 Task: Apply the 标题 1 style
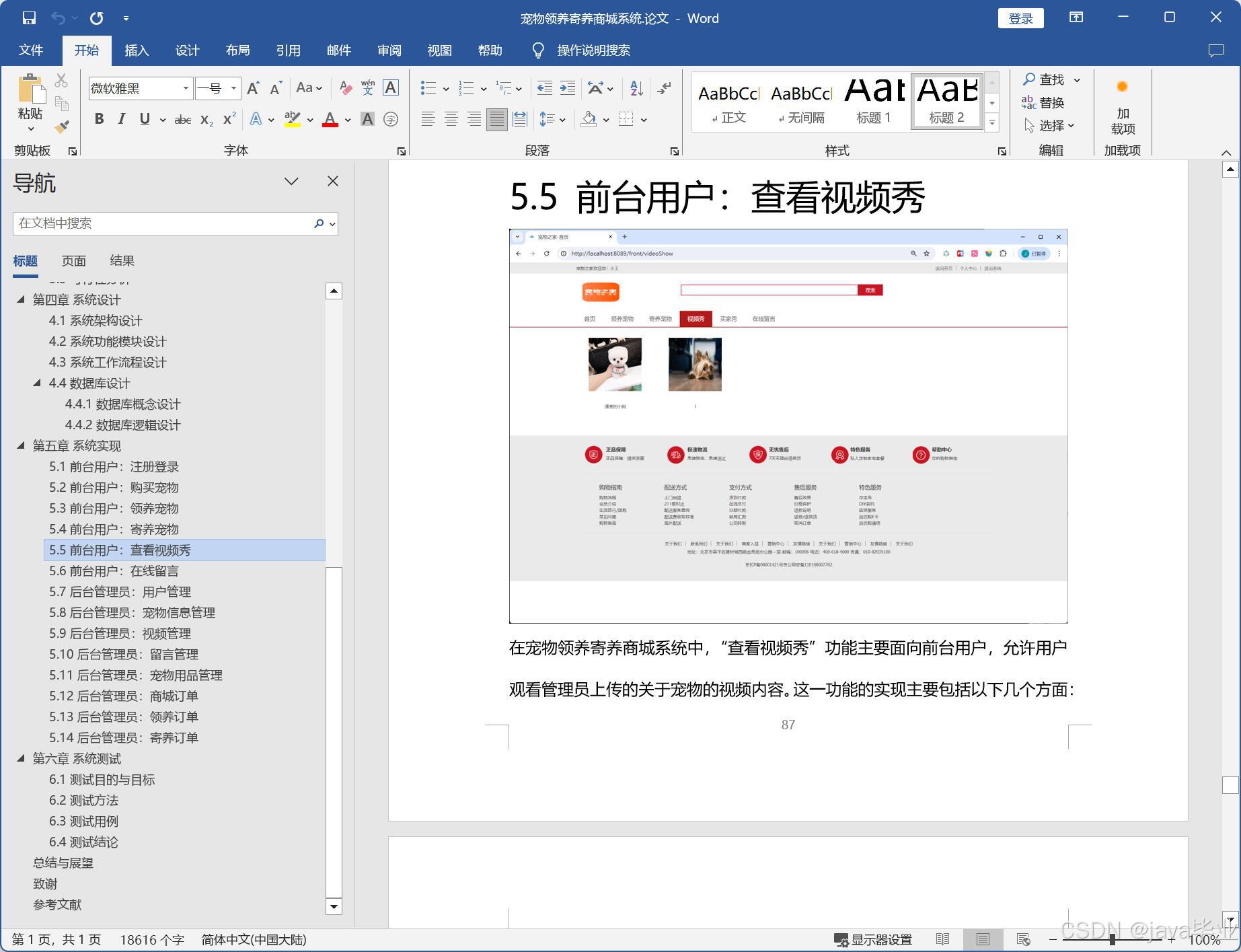874,101
